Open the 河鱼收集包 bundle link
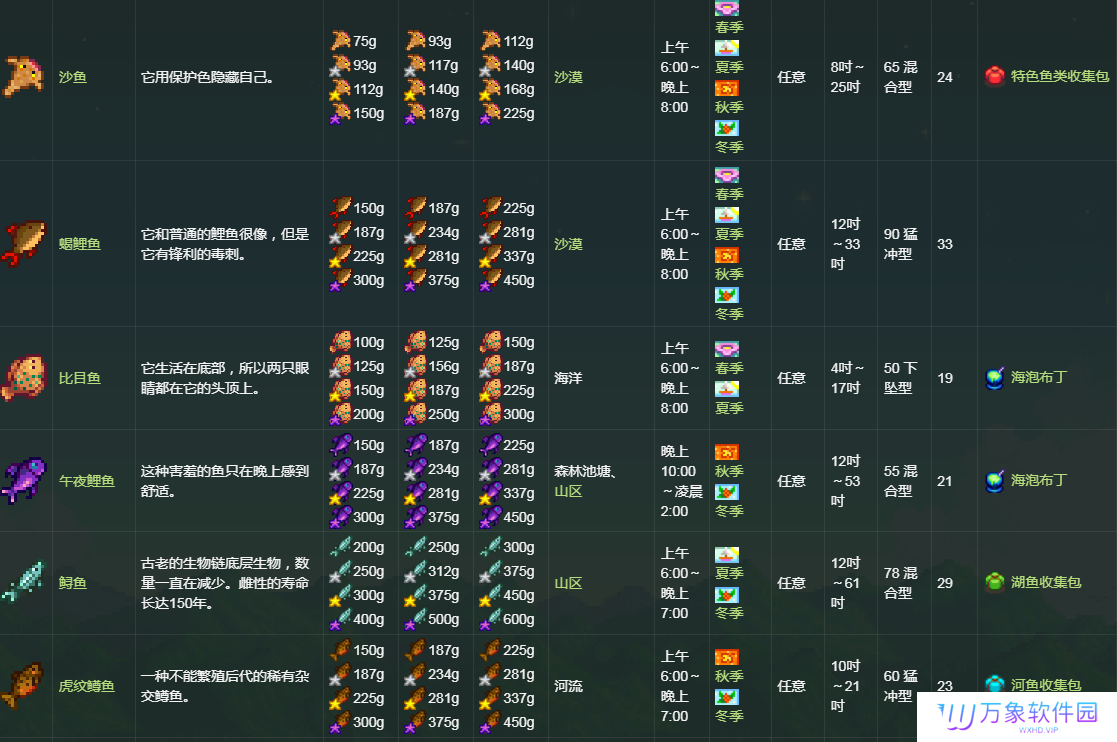1117x742 pixels. pyautogui.click(x=1046, y=685)
